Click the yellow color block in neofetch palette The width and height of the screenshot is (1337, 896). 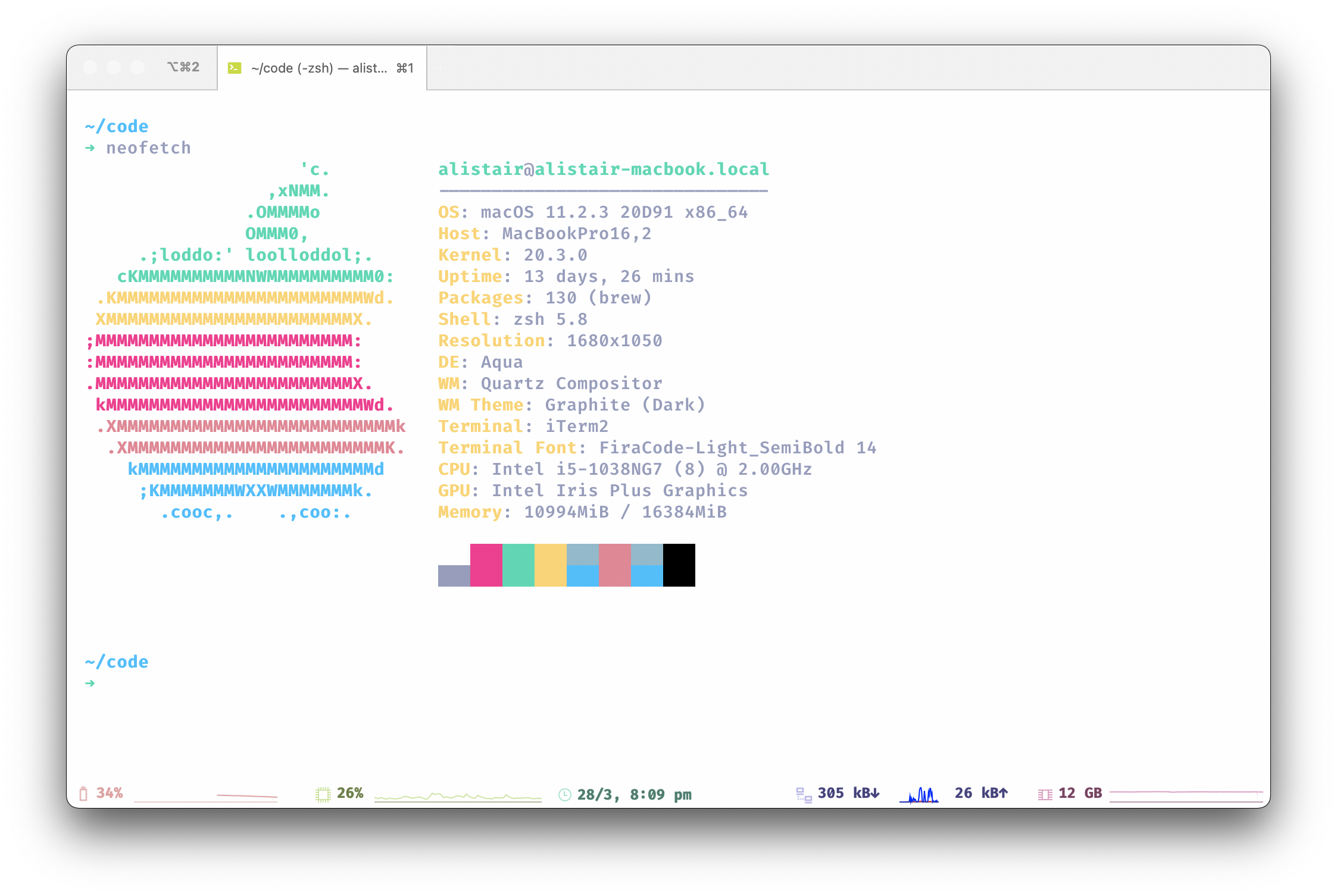coord(550,565)
